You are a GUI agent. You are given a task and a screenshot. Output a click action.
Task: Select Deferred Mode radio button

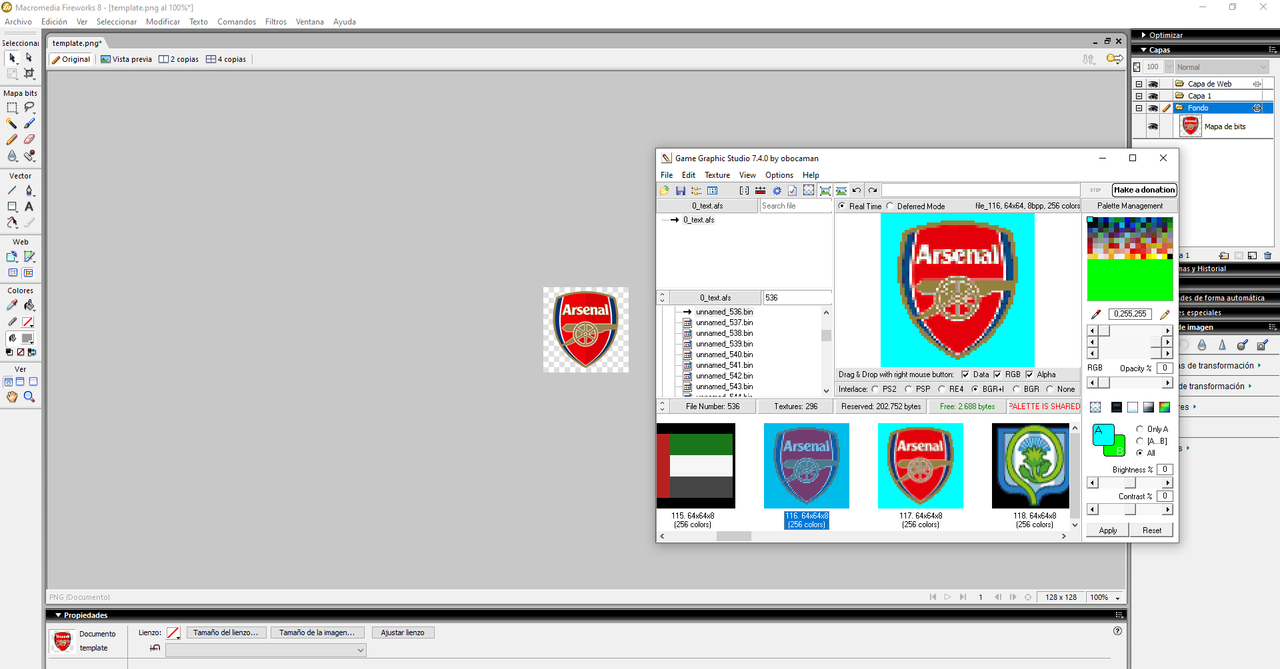[890, 206]
